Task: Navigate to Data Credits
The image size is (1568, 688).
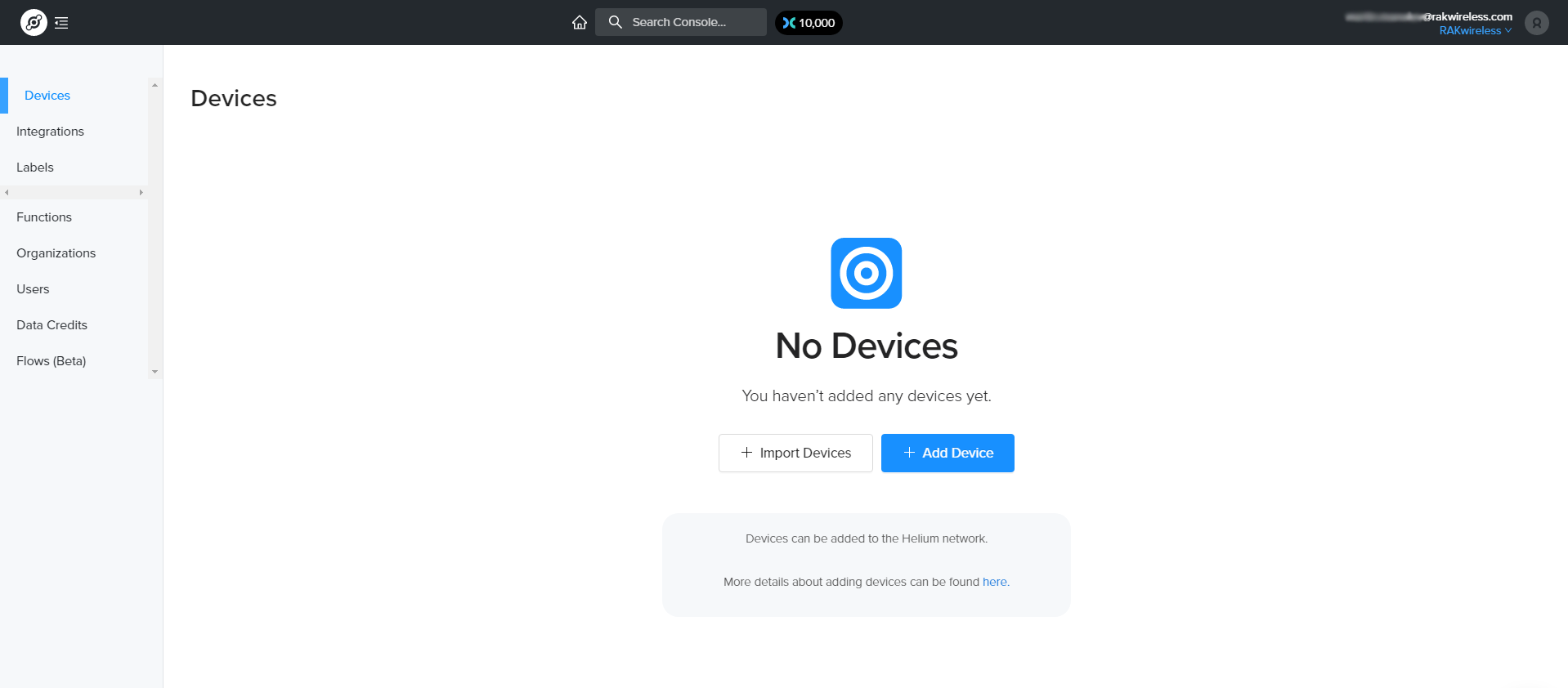Action: point(52,325)
